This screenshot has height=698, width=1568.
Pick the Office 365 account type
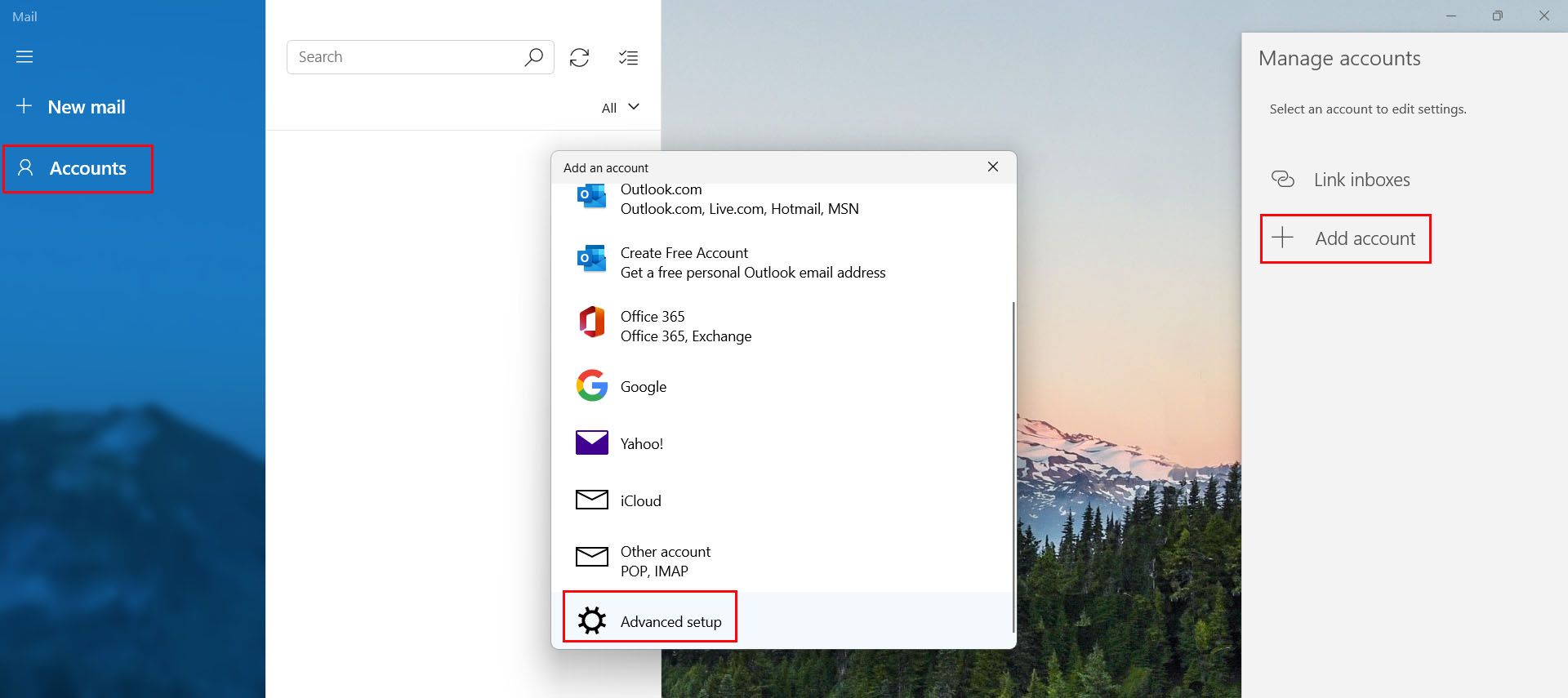point(782,326)
